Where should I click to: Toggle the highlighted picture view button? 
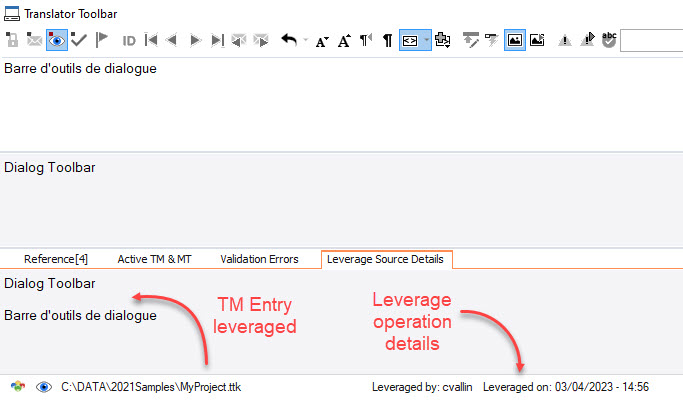pyautogui.click(x=515, y=40)
